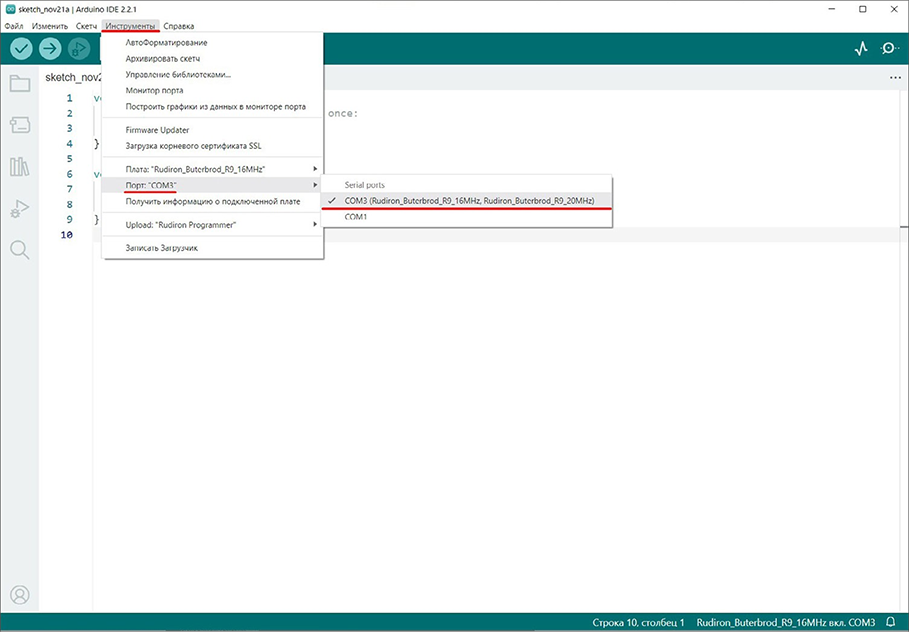The width and height of the screenshot is (909, 632).
Task: Click line number 5 in the gutter
Action: [70, 159]
